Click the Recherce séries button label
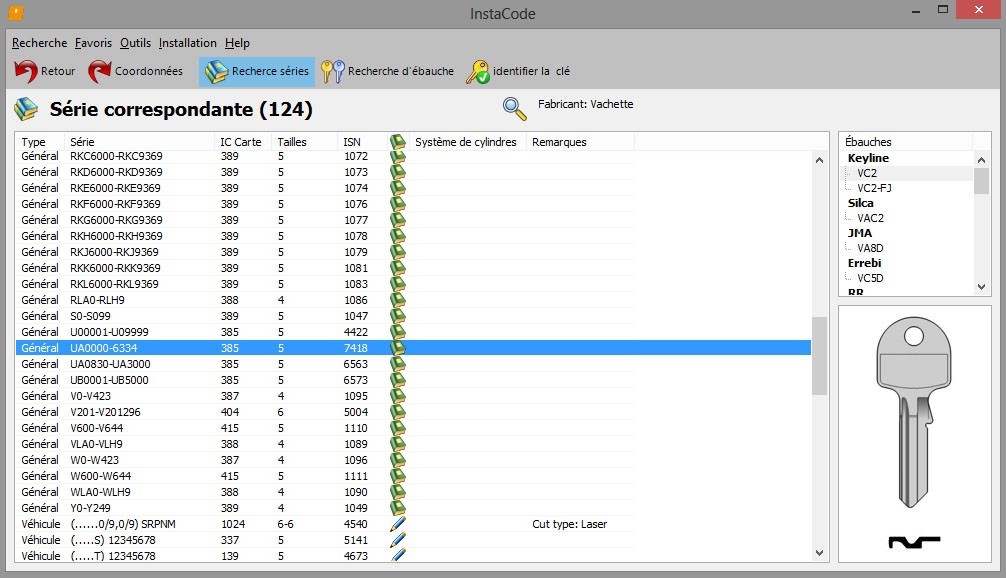This screenshot has width=1006, height=578. coord(270,71)
